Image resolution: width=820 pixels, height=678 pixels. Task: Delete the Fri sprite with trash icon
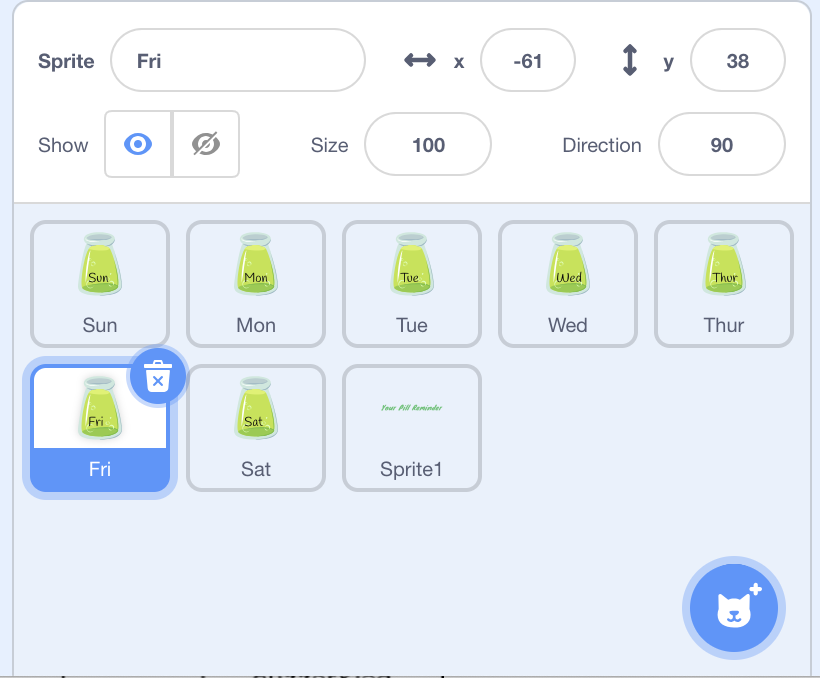pos(157,377)
